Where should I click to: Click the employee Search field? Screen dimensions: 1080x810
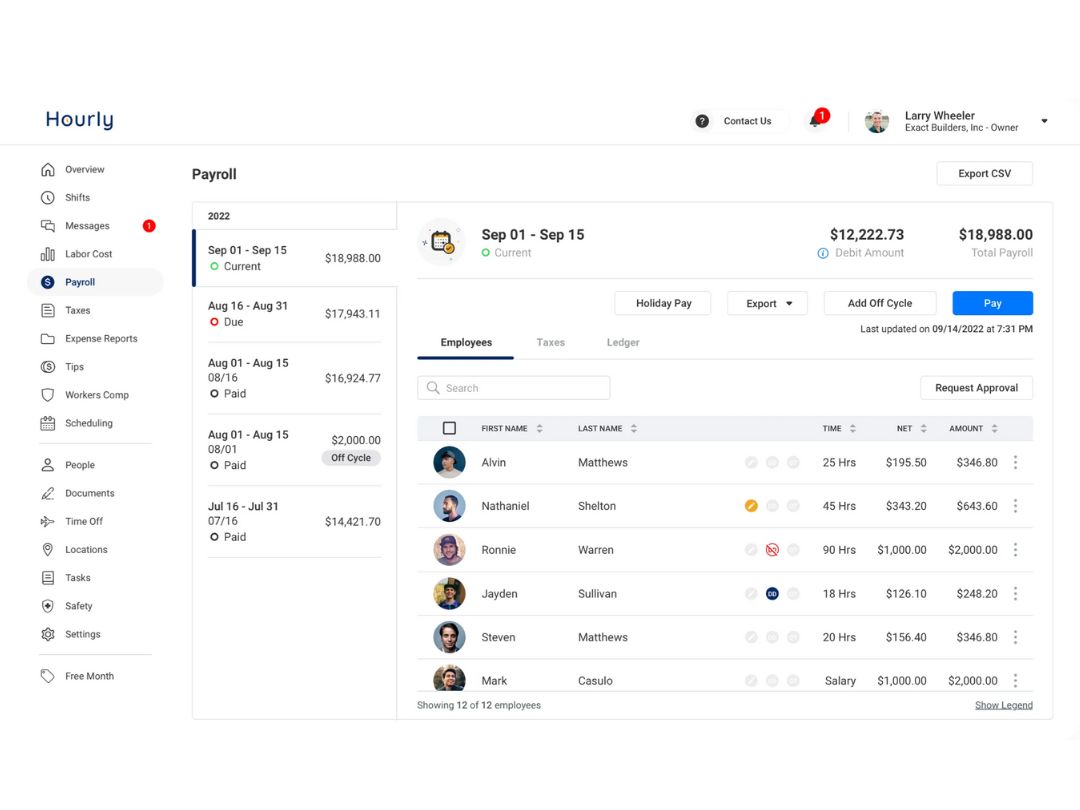click(514, 388)
